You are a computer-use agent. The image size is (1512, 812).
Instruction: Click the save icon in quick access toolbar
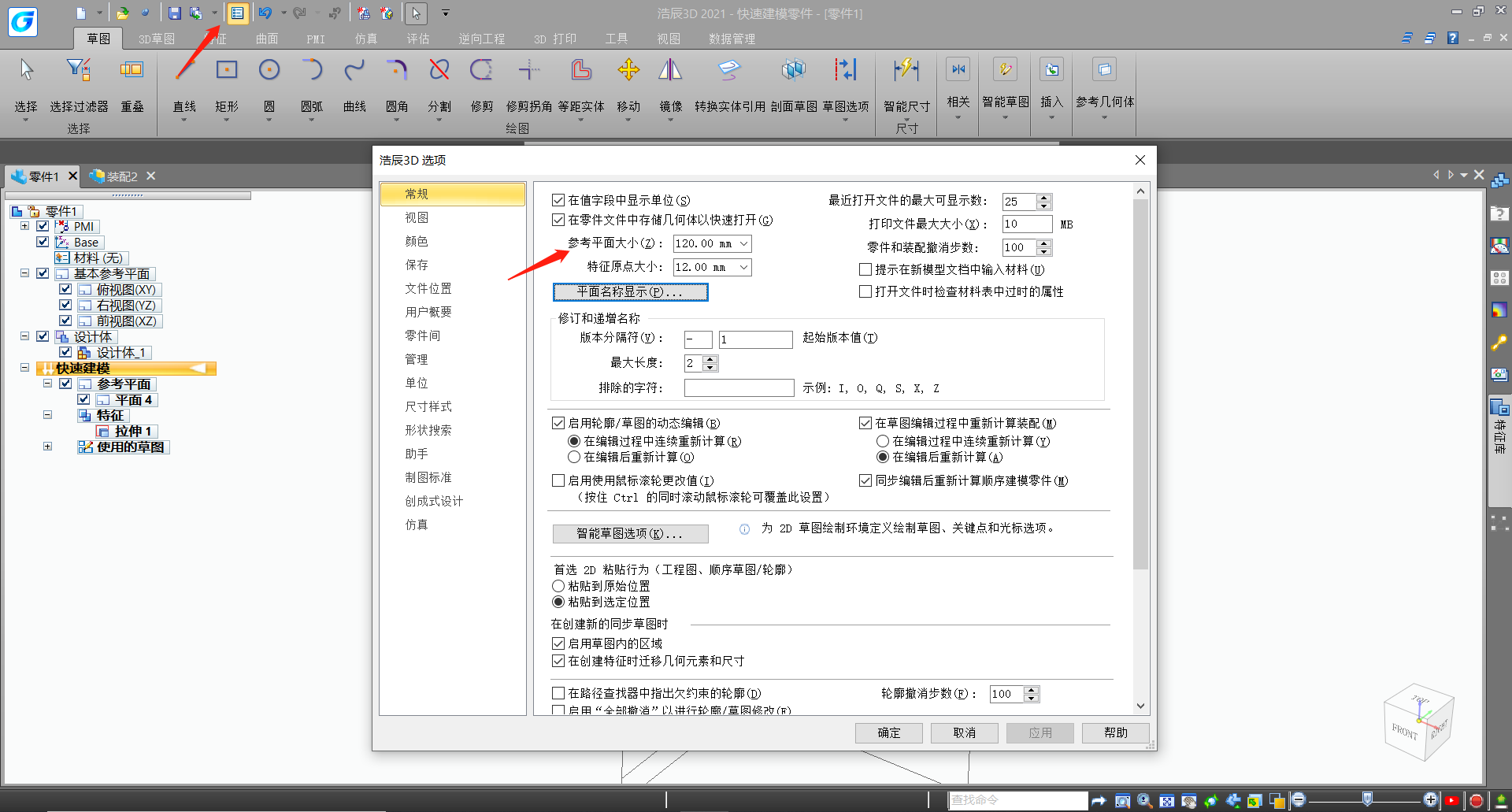pyautogui.click(x=175, y=13)
